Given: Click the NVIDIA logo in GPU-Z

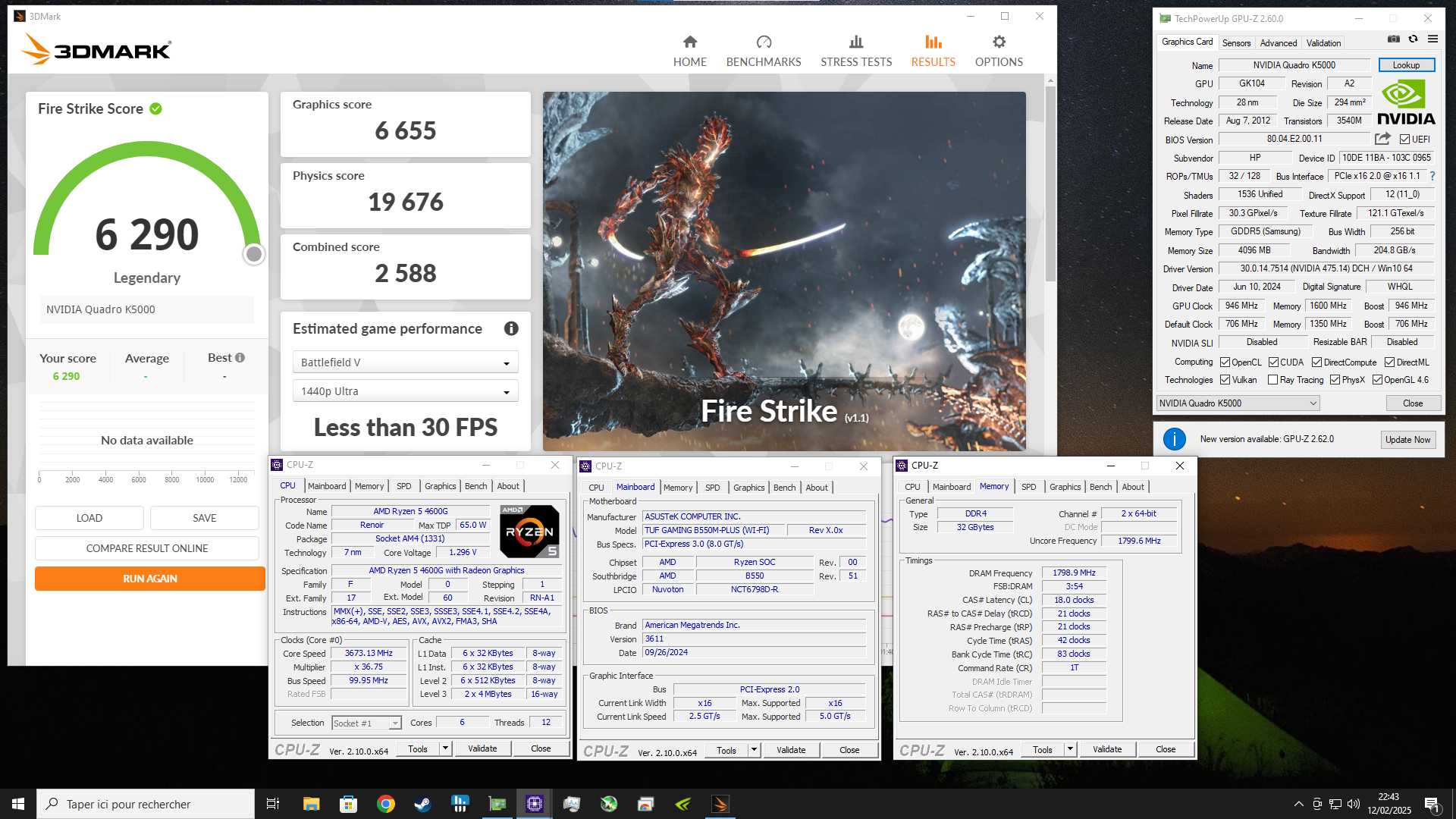Looking at the screenshot, I should pyautogui.click(x=1406, y=103).
